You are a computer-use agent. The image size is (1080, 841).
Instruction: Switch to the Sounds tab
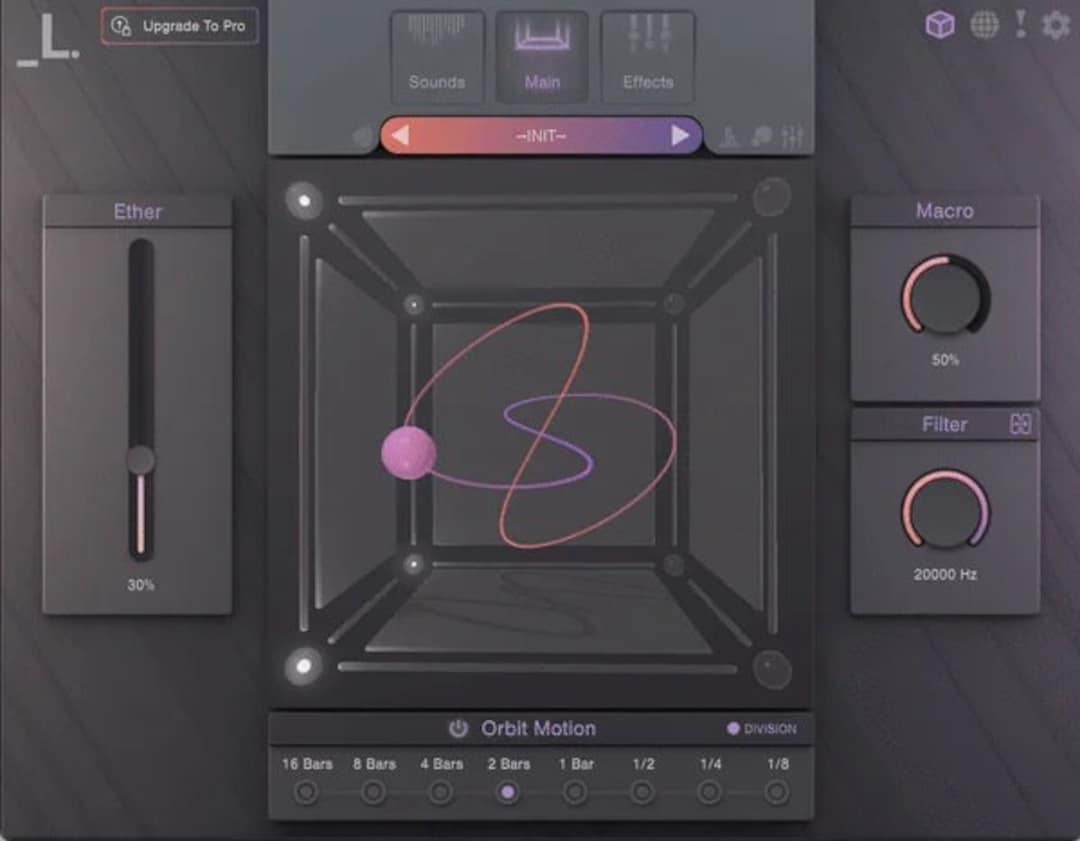(x=437, y=55)
